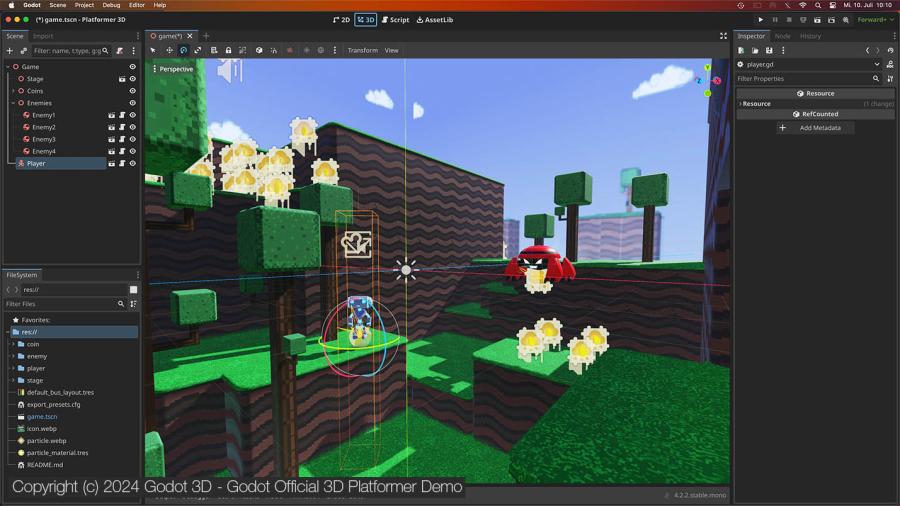Click the Save resource floppy icon in Inspector

(x=769, y=50)
